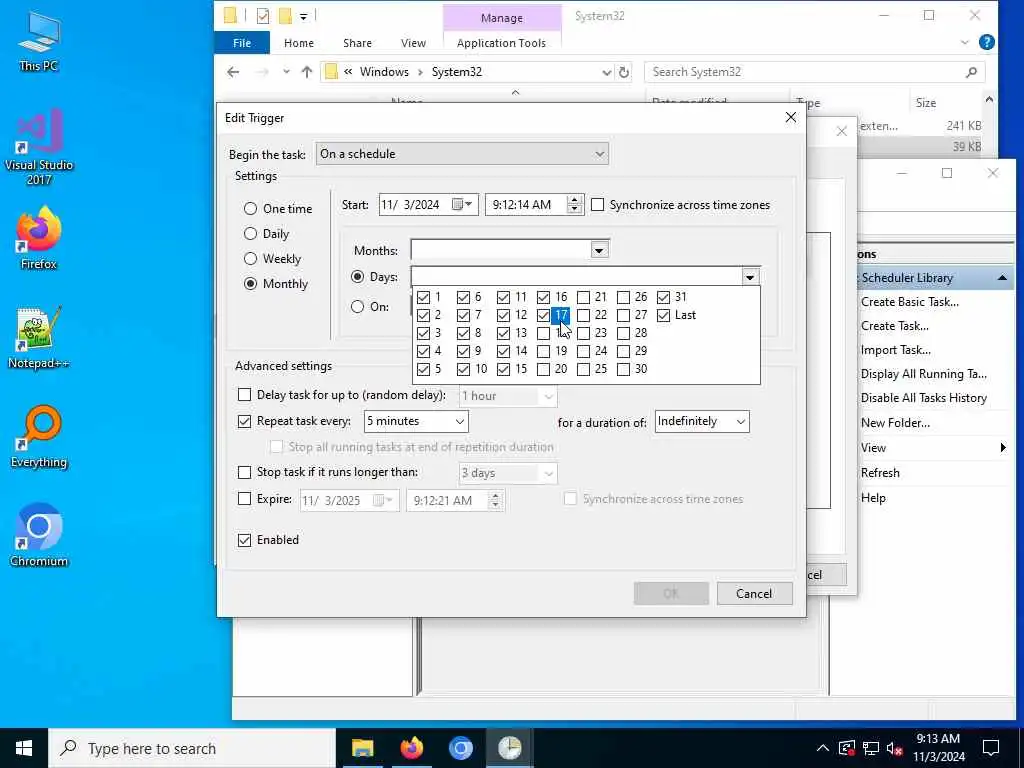The width and height of the screenshot is (1024, 768).
Task: Switch to the View ribbon tab
Action: [413, 43]
